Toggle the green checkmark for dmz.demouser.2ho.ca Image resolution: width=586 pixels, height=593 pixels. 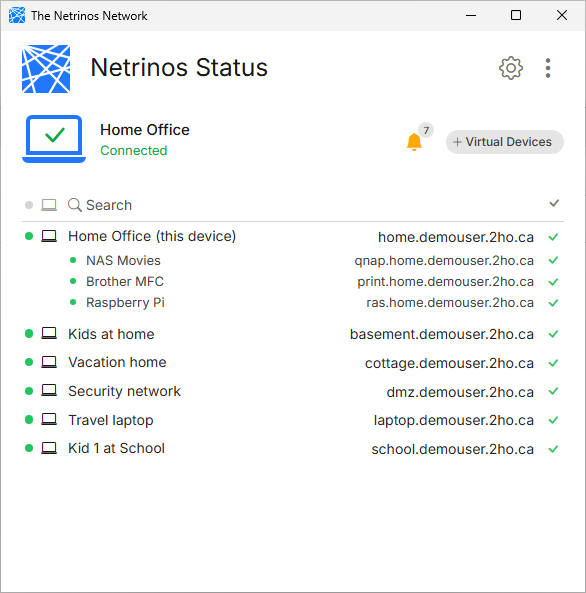pos(553,391)
